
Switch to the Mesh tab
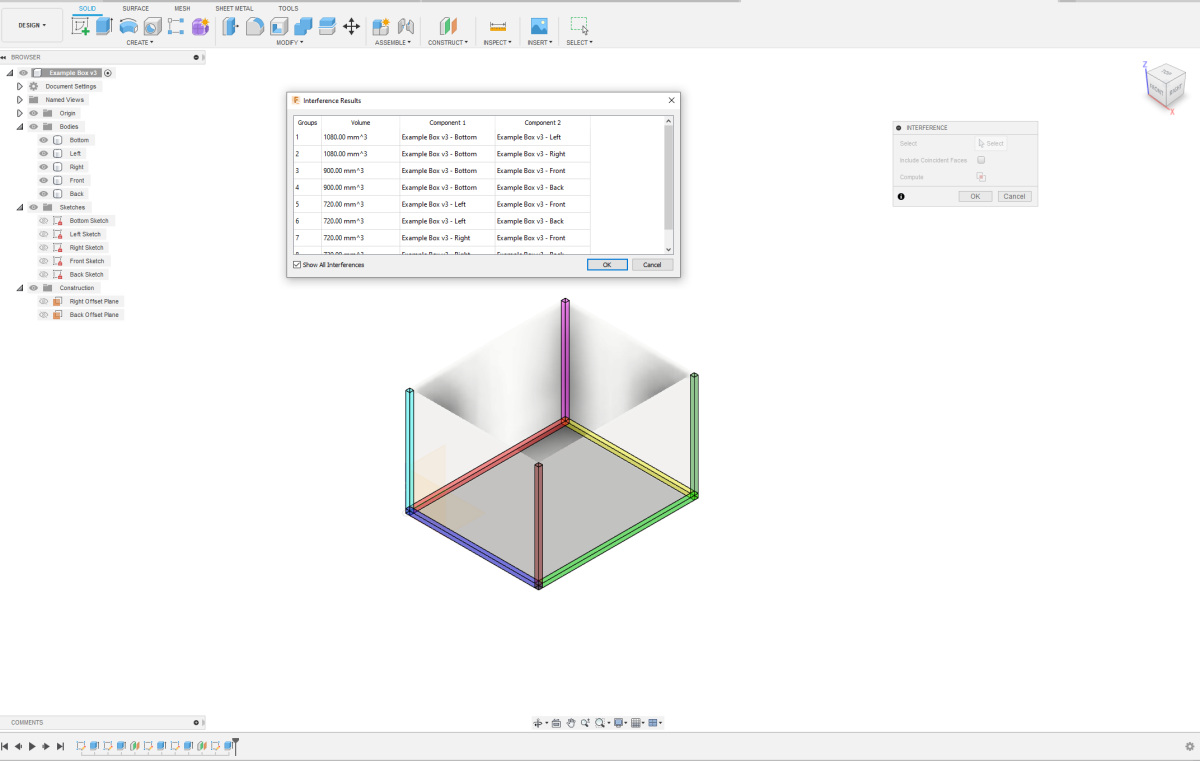click(x=182, y=8)
